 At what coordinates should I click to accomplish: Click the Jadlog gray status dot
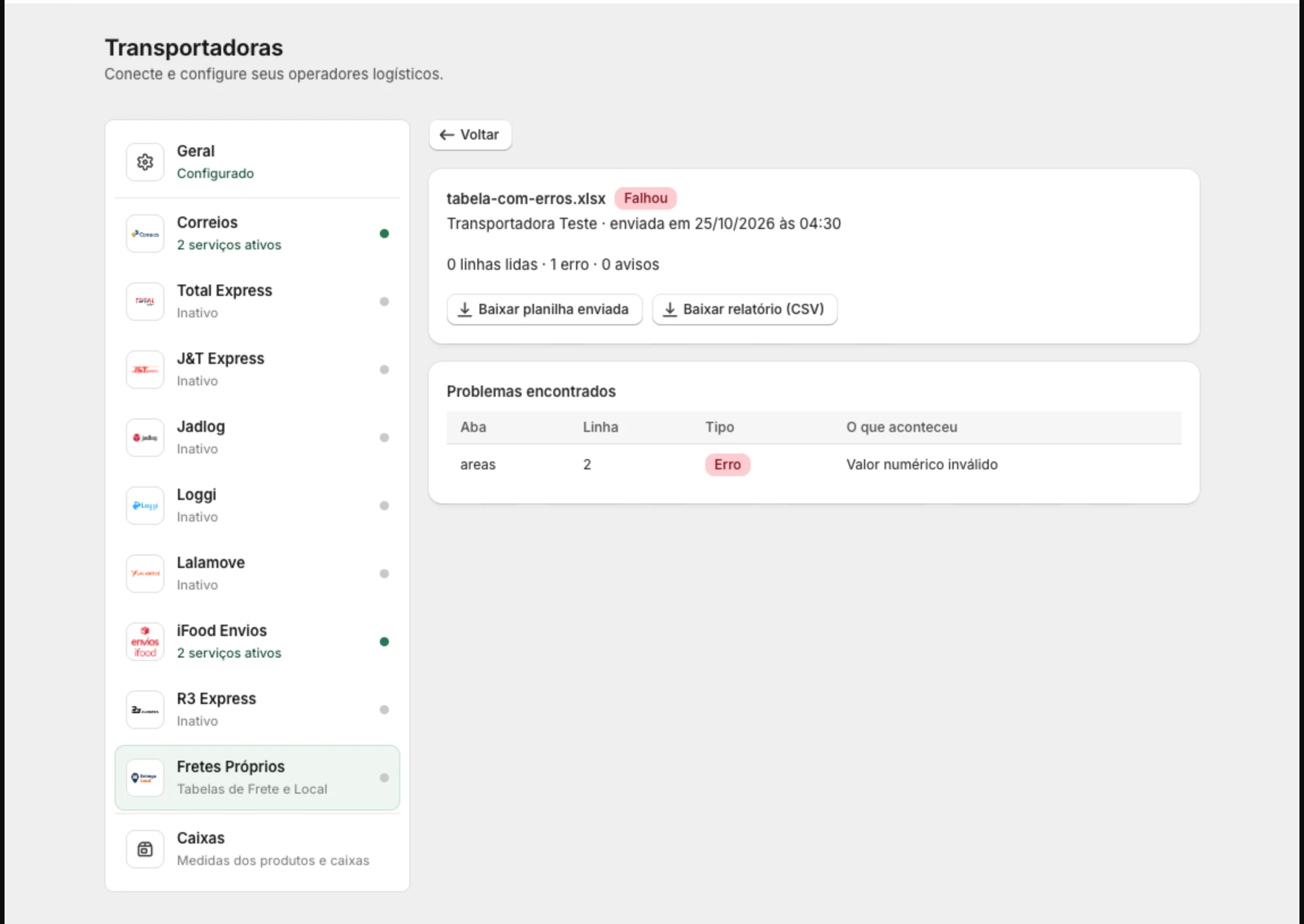point(384,438)
